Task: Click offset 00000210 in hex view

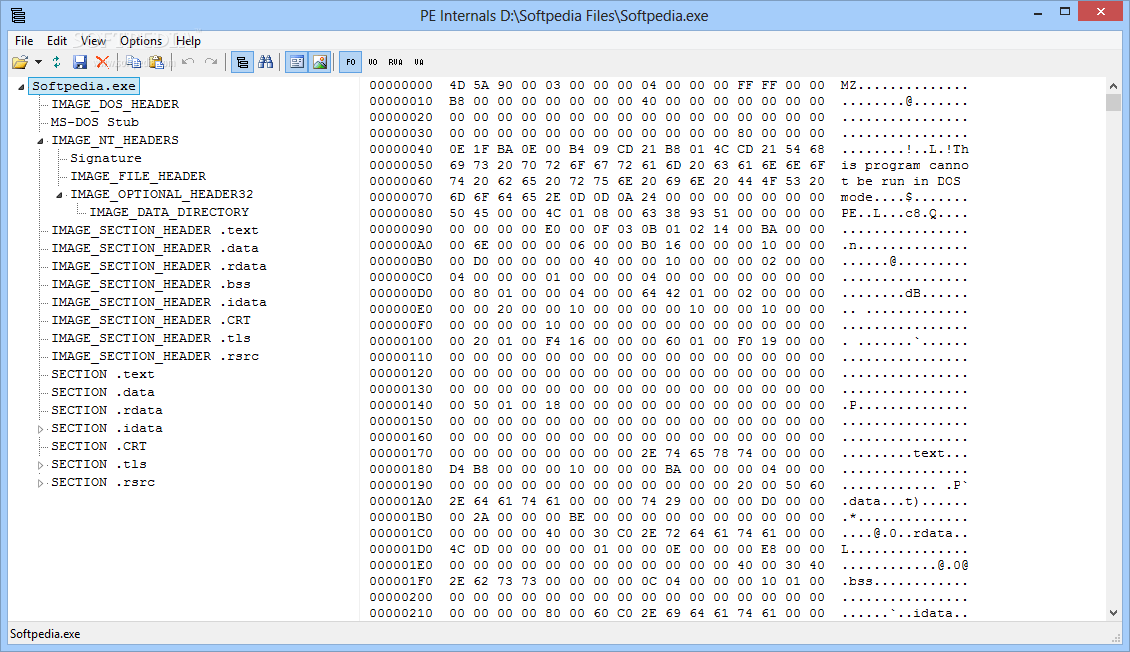Action: click(x=401, y=613)
